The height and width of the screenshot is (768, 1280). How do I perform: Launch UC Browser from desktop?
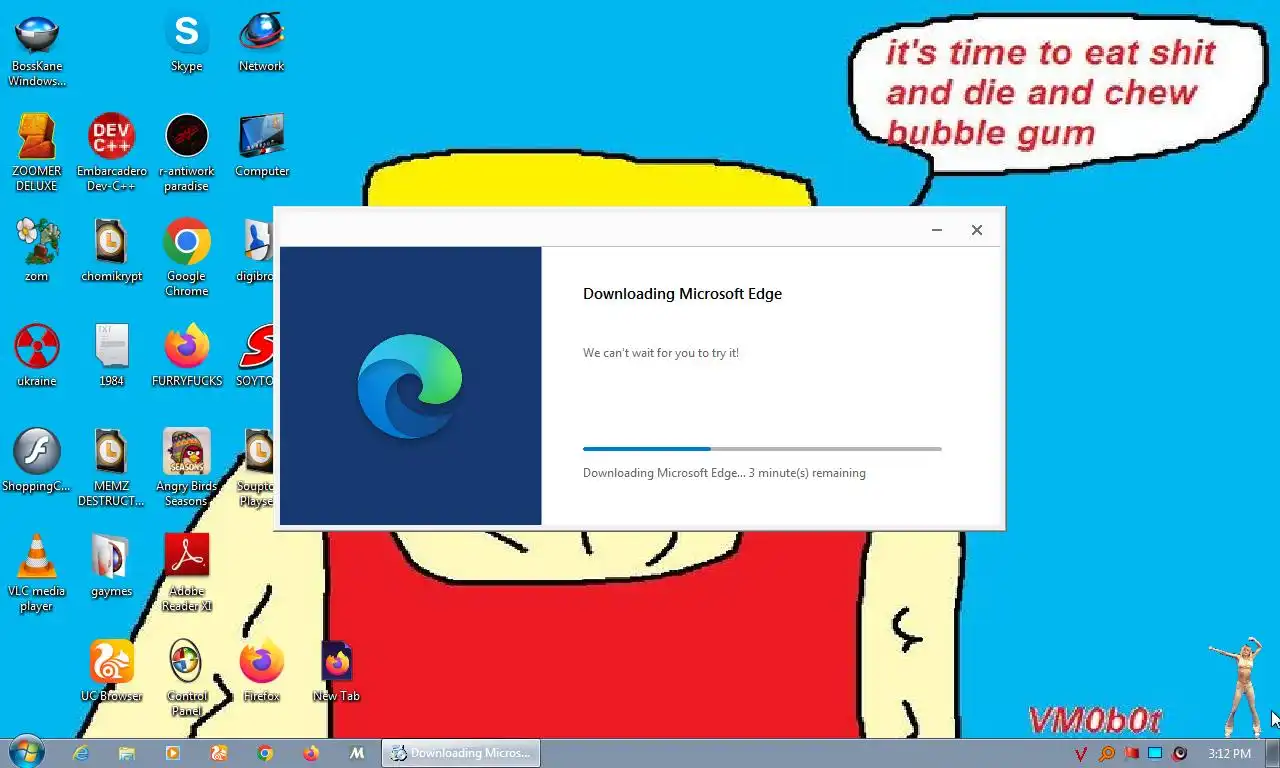tap(111, 670)
